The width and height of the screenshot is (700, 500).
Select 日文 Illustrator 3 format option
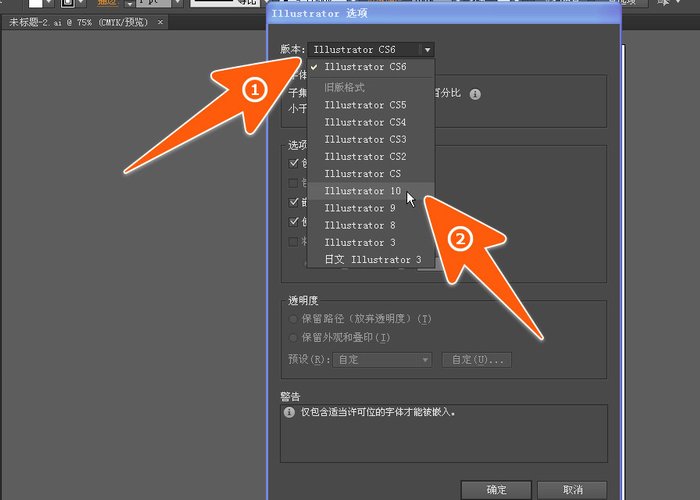(372, 259)
